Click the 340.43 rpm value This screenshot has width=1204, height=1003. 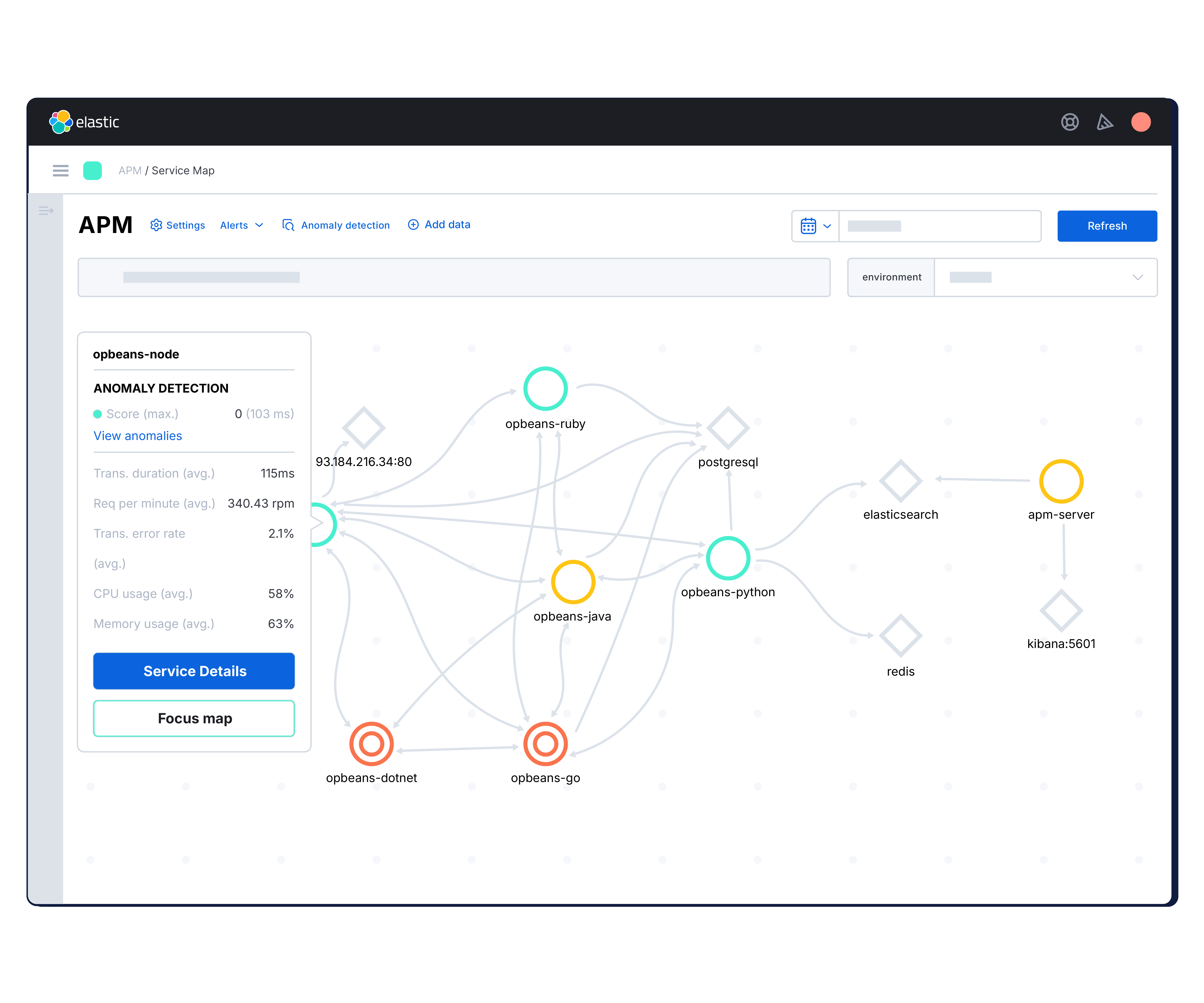click(261, 503)
